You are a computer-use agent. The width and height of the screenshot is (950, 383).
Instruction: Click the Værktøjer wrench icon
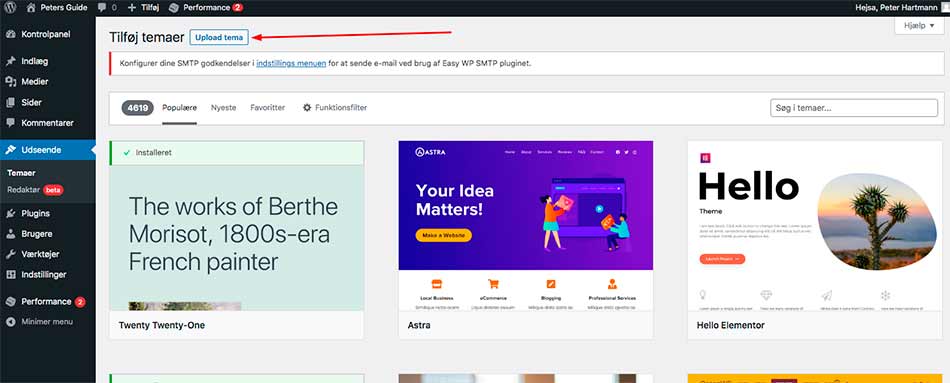coord(10,255)
